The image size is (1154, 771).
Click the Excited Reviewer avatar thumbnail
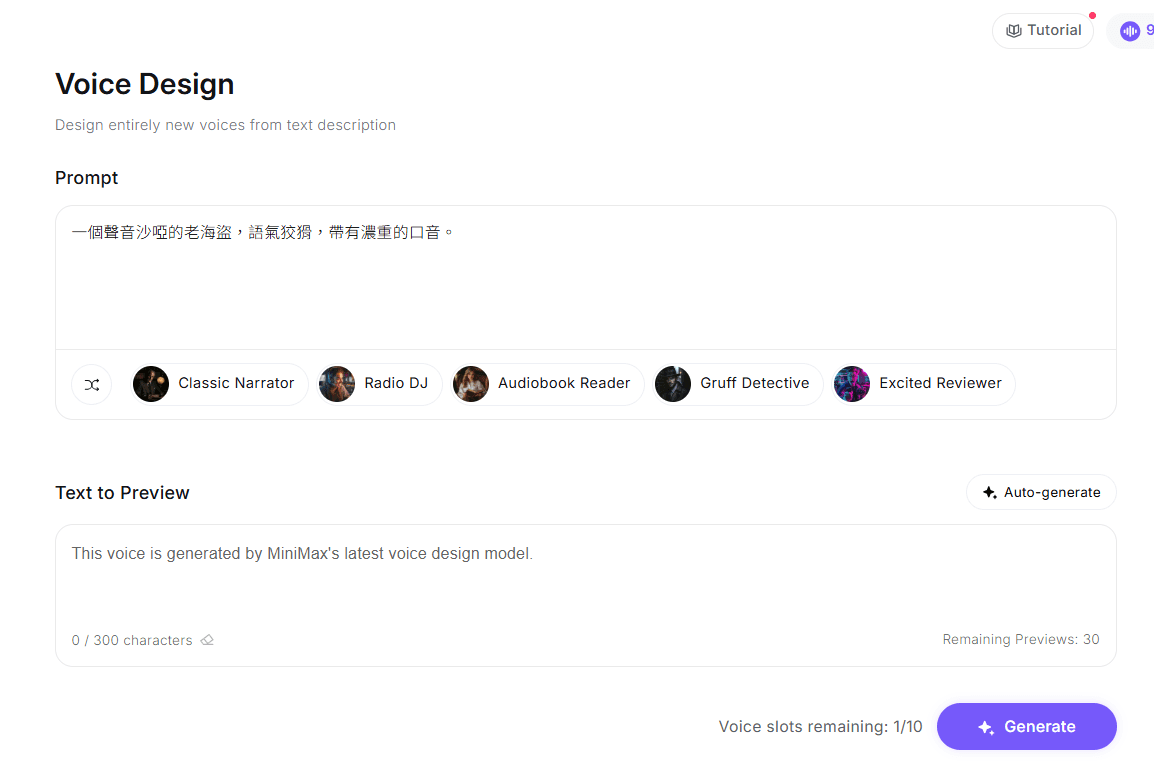click(x=852, y=384)
